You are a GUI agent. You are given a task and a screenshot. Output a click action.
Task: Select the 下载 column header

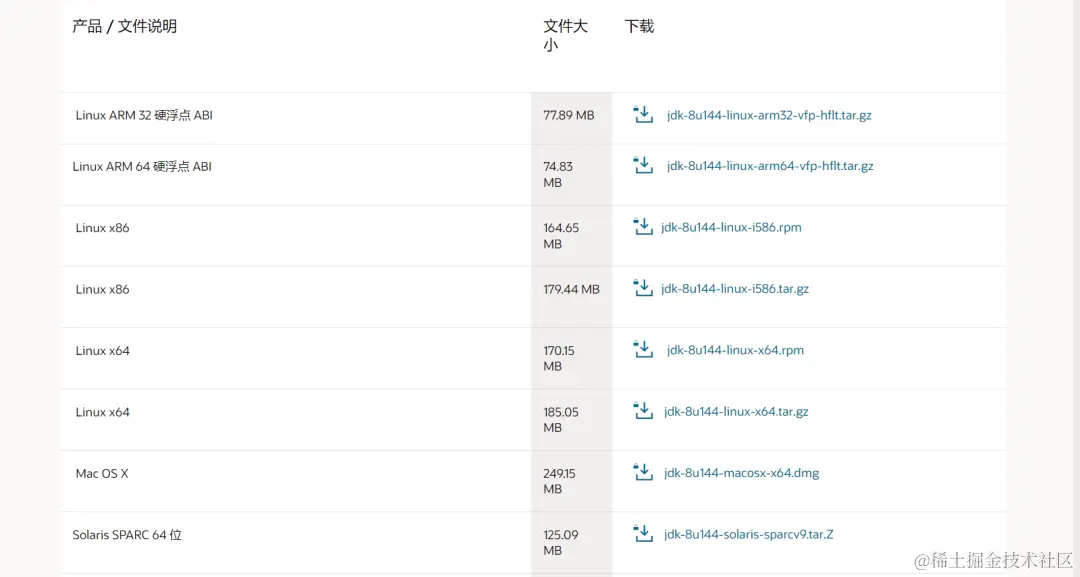click(x=638, y=26)
